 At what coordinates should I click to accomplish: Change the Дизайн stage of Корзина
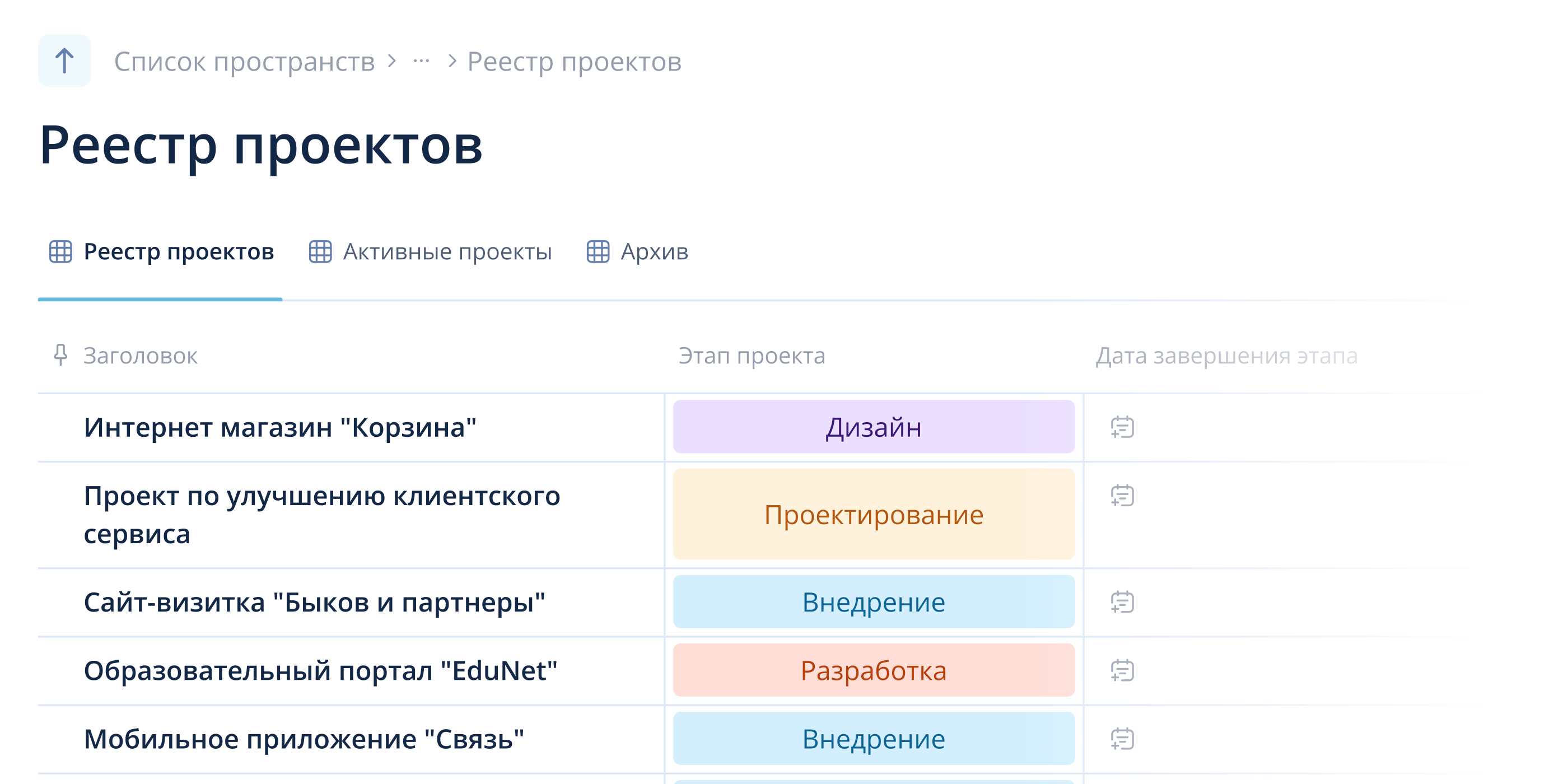(874, 427)
